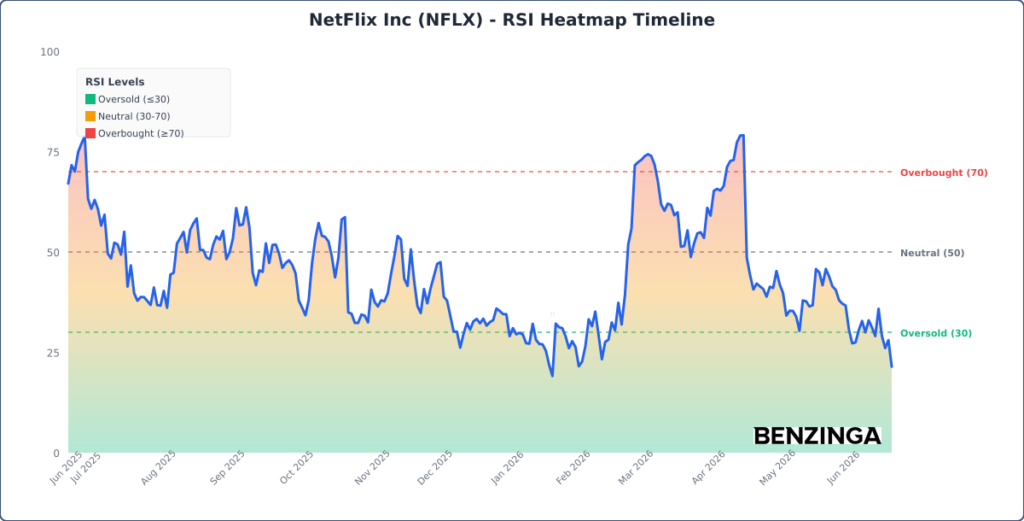1024x521 pixels.
Task: Click the green Oversold legend swatch
Action: [90, 99]
